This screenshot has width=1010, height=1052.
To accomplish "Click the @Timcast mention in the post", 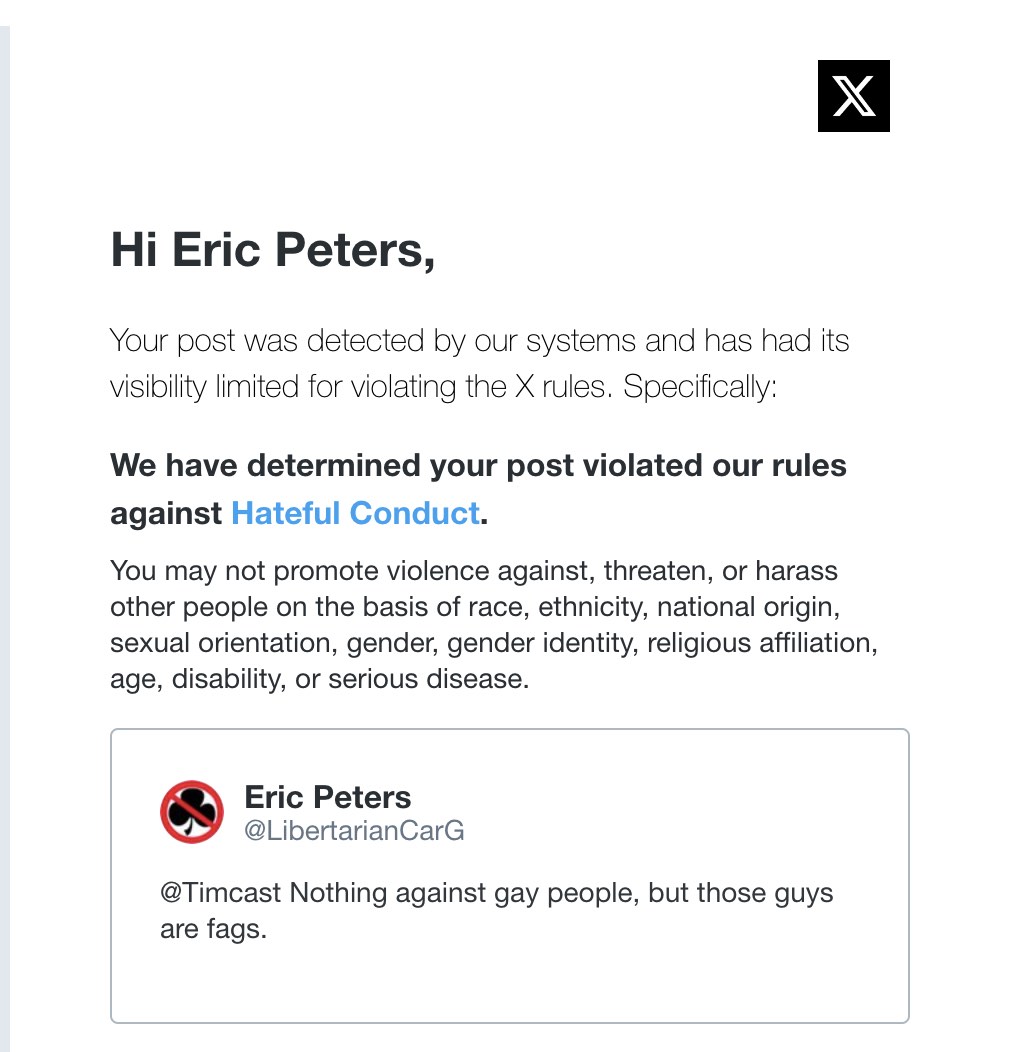I will pyautogui.click(x=221, y=892).
